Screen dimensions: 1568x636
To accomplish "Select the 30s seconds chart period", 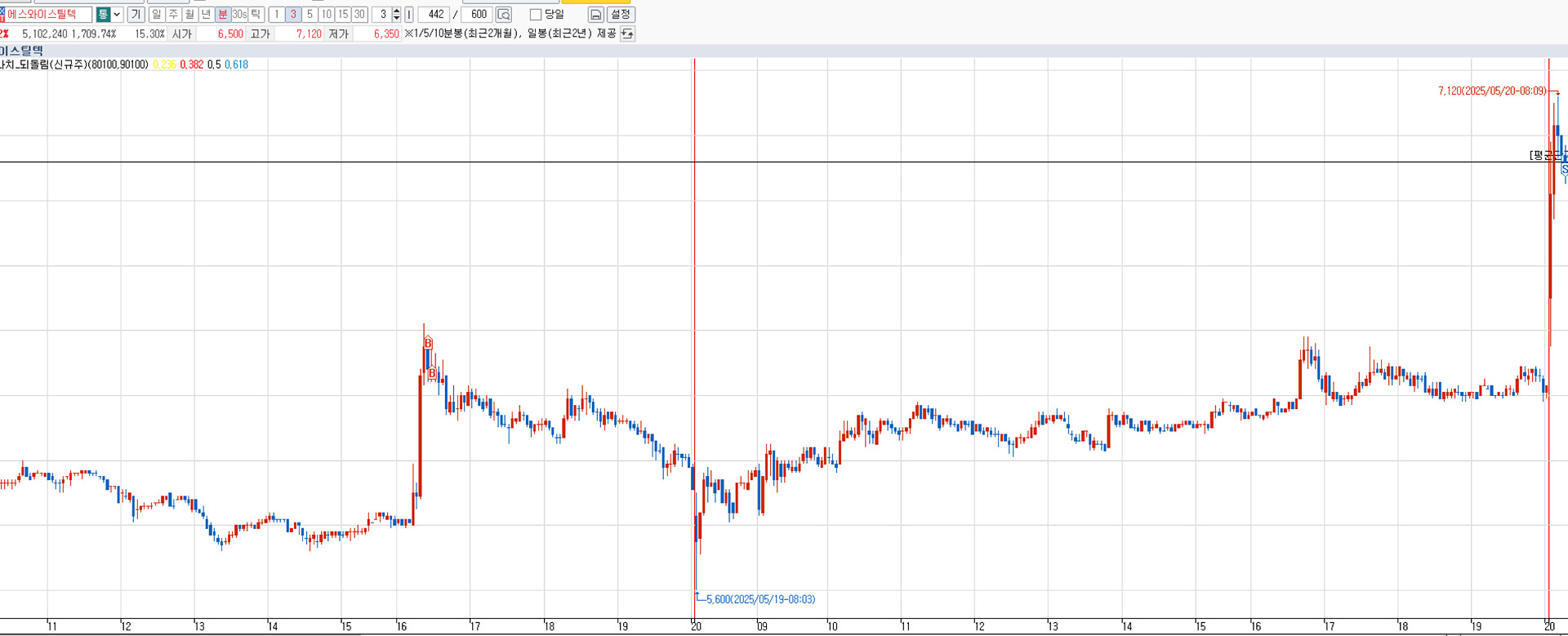I will [x=239, y=15].
